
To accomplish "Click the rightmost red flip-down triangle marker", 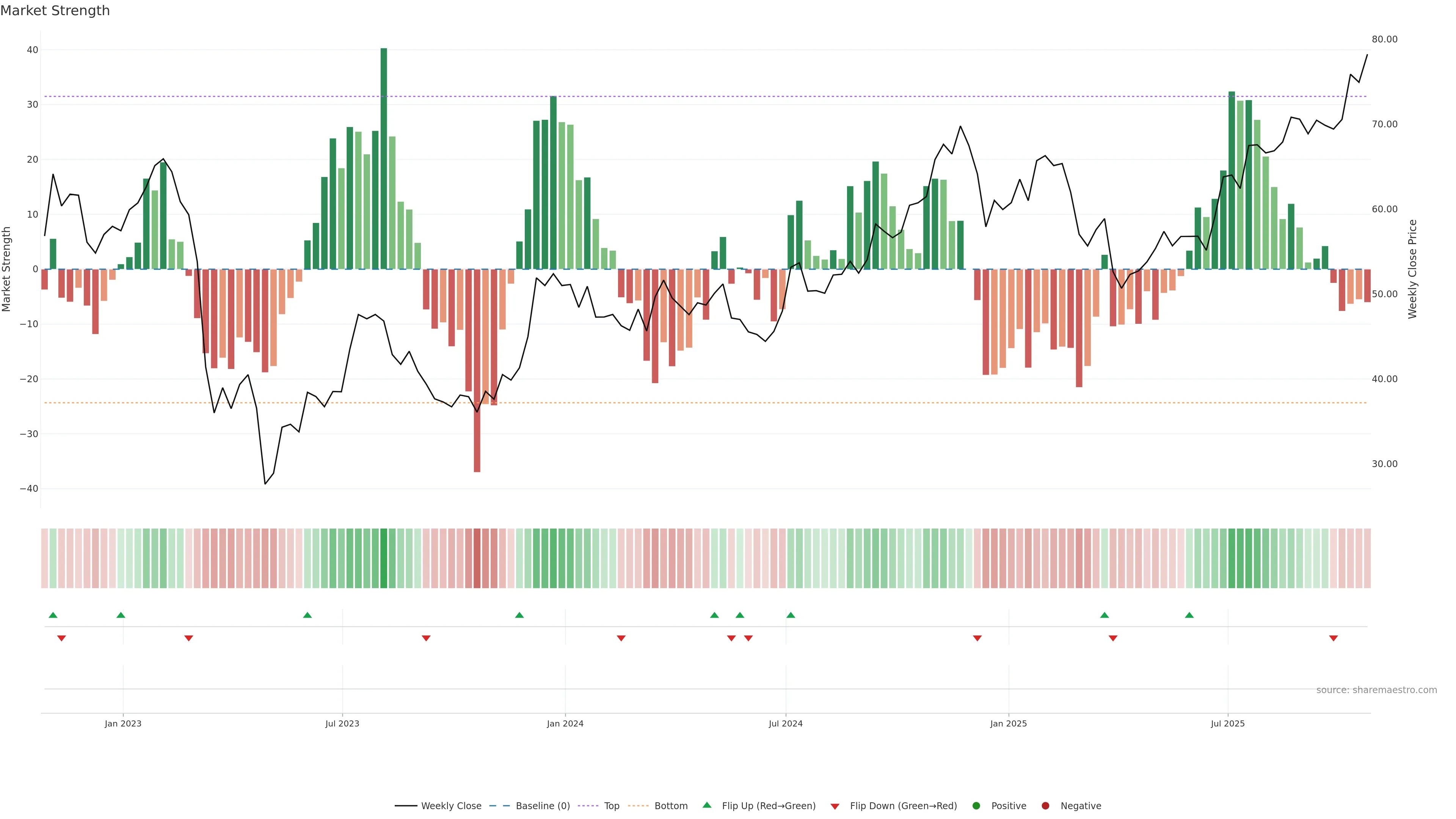I will [1334, 638].
